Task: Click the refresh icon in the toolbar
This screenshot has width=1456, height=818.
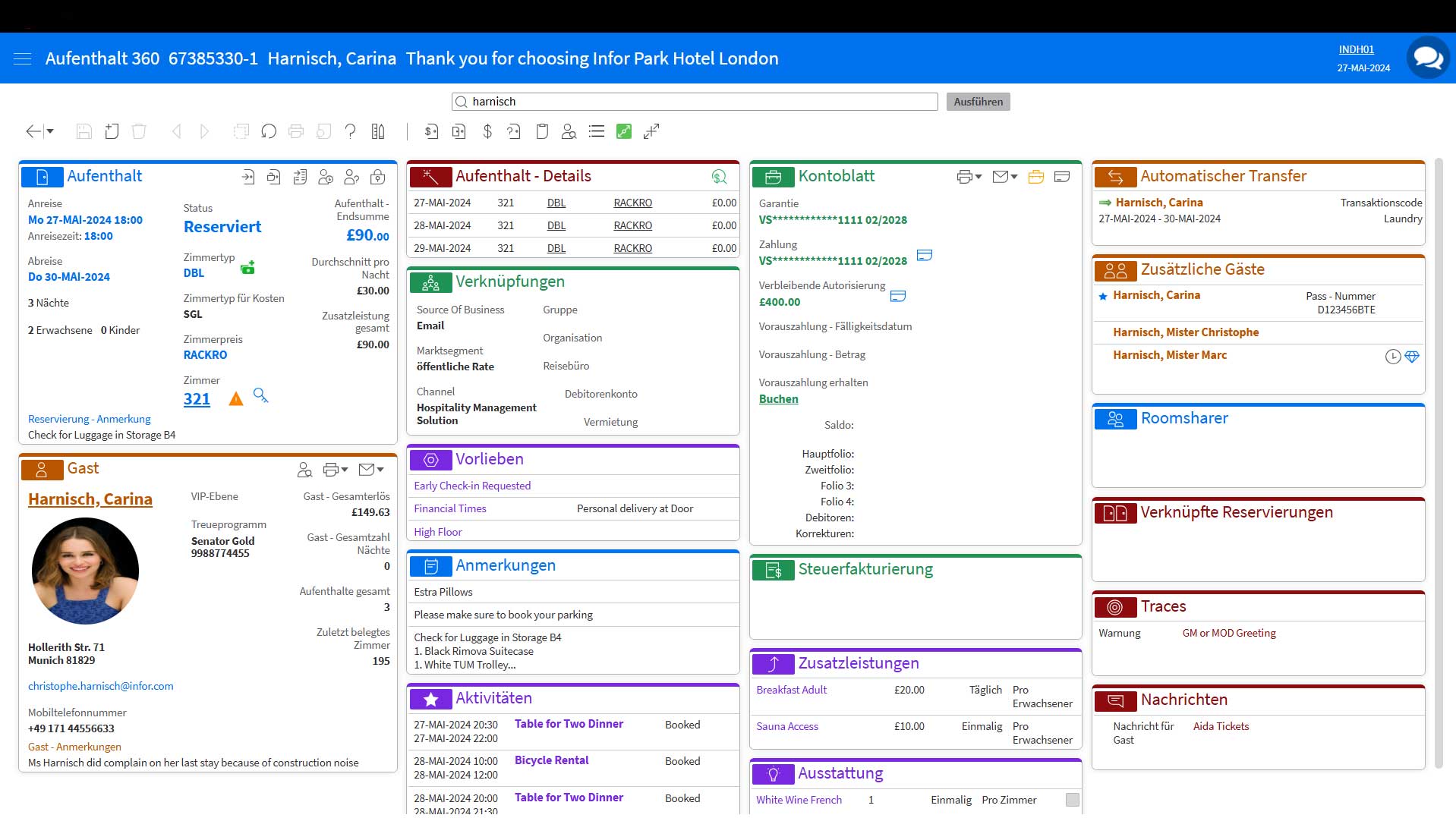Action: pos(269,131)
